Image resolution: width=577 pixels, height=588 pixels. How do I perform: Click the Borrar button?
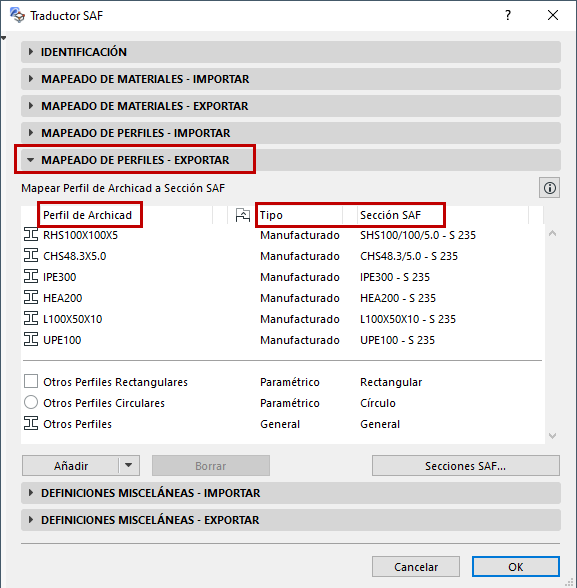(211, 465)
